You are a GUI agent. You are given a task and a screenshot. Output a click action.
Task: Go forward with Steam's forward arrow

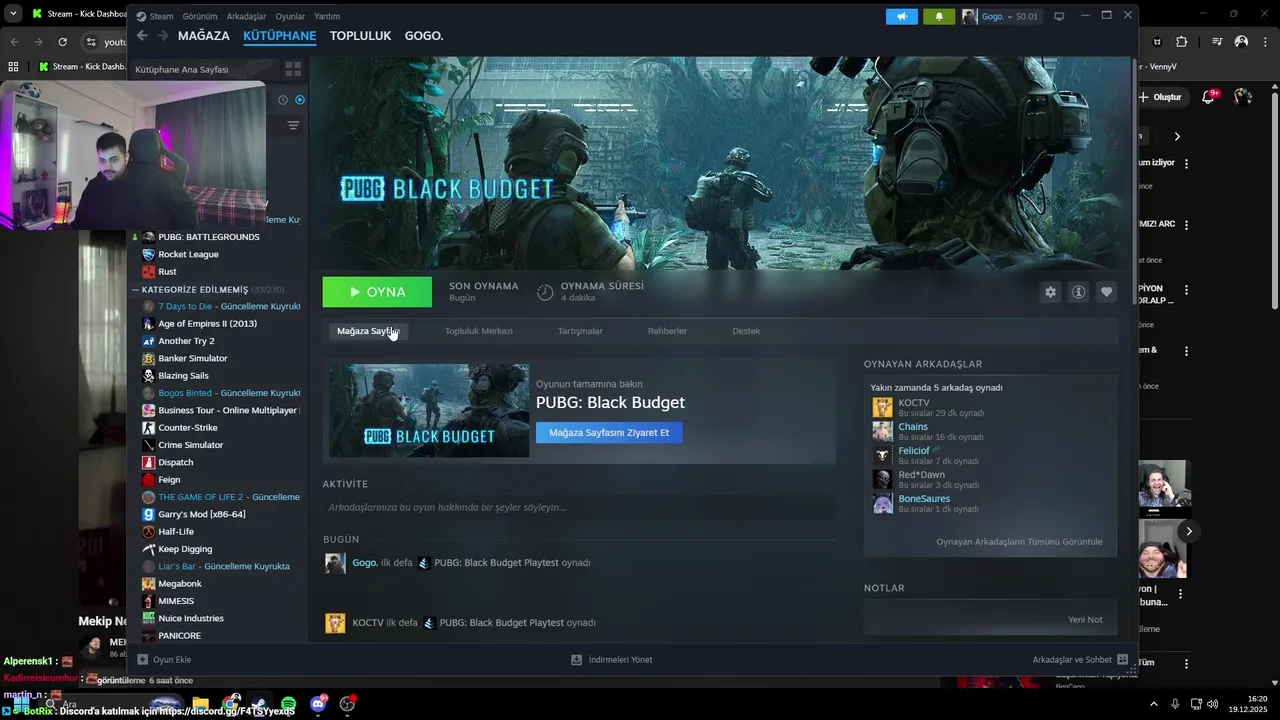162,35
